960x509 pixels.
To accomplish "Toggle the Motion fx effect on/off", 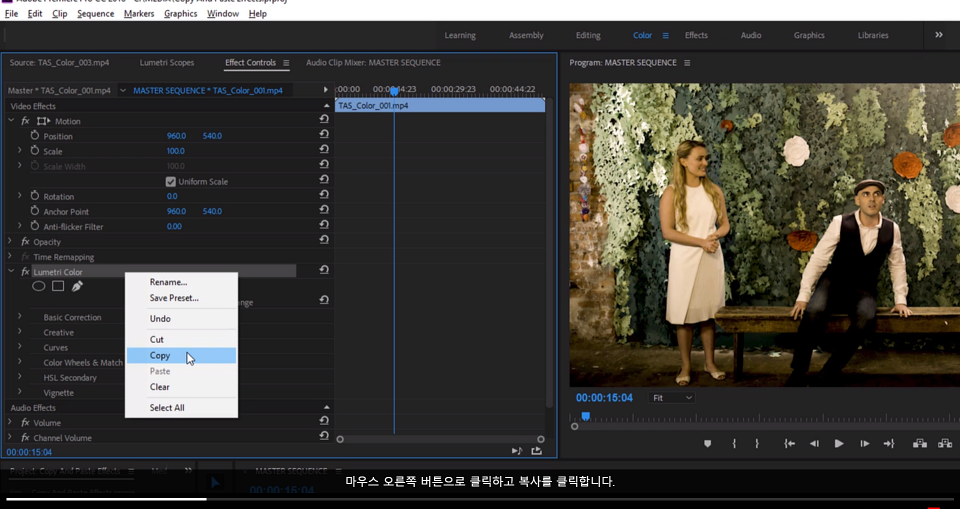I will (x=25, y=121).
